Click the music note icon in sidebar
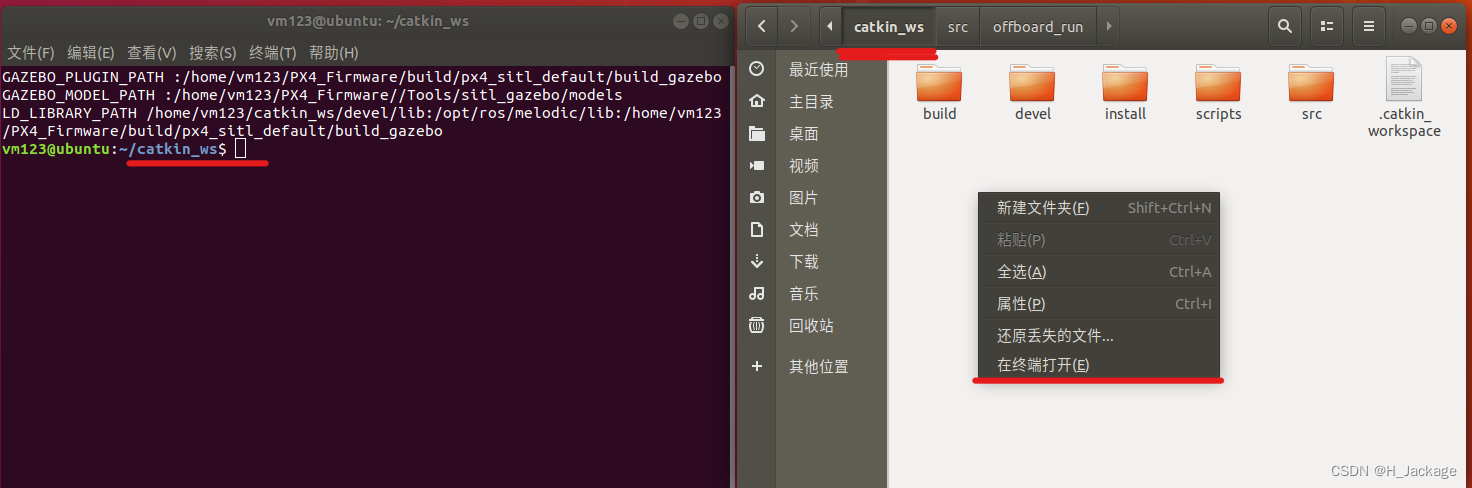 click(757, 293)
